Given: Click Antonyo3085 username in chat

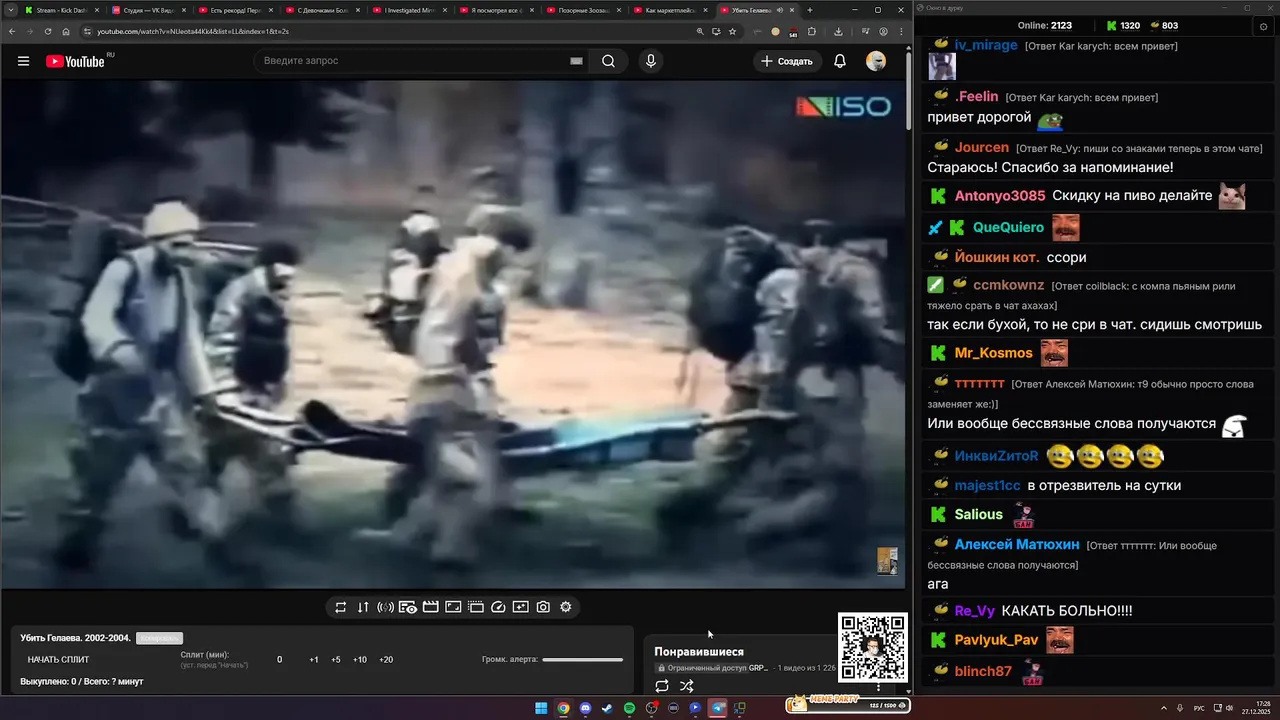Looking at the screenshot, I should [x=1000, y=196].
